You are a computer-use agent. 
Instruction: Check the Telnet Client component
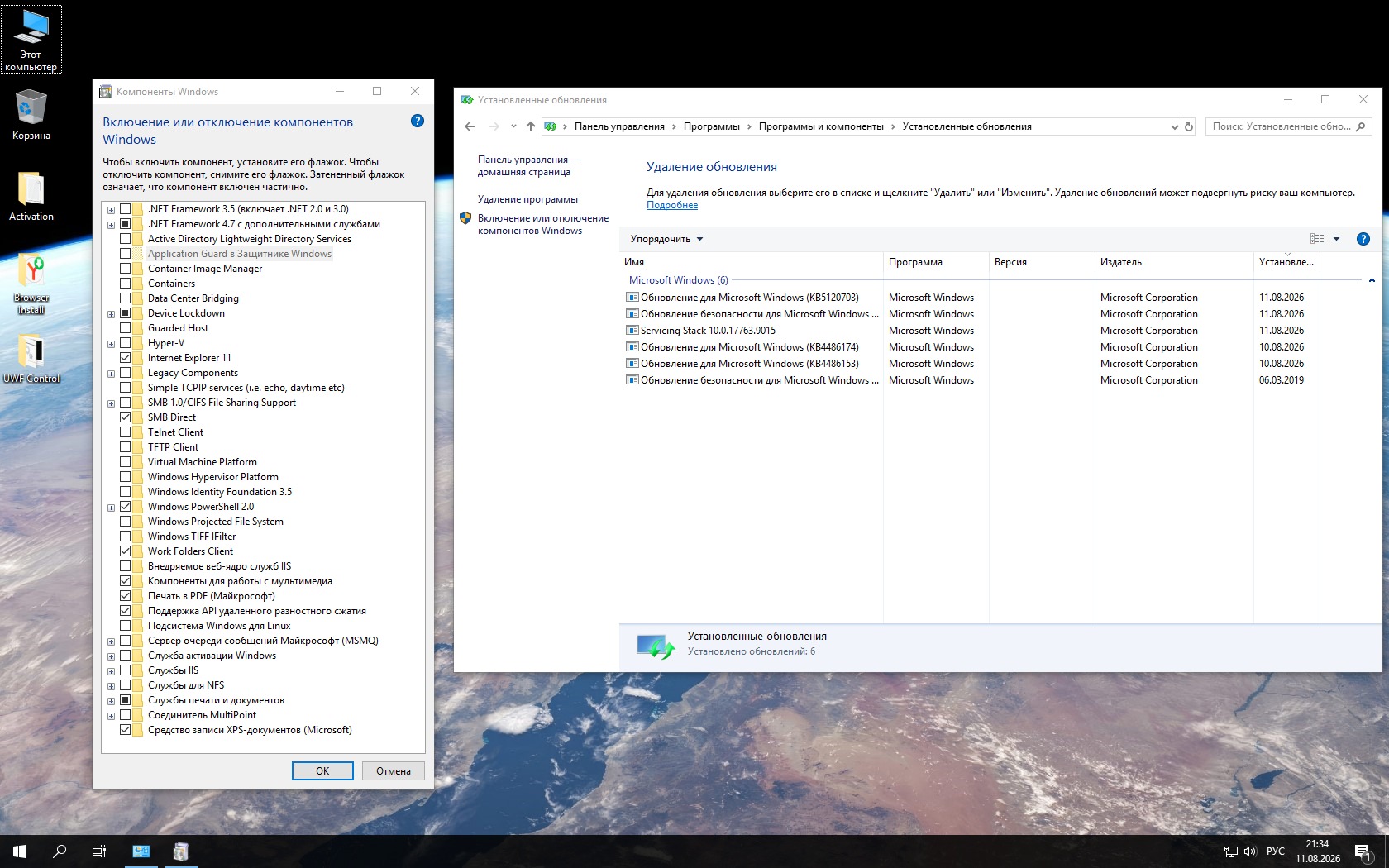pyautogui.click(x=126, y=432)
